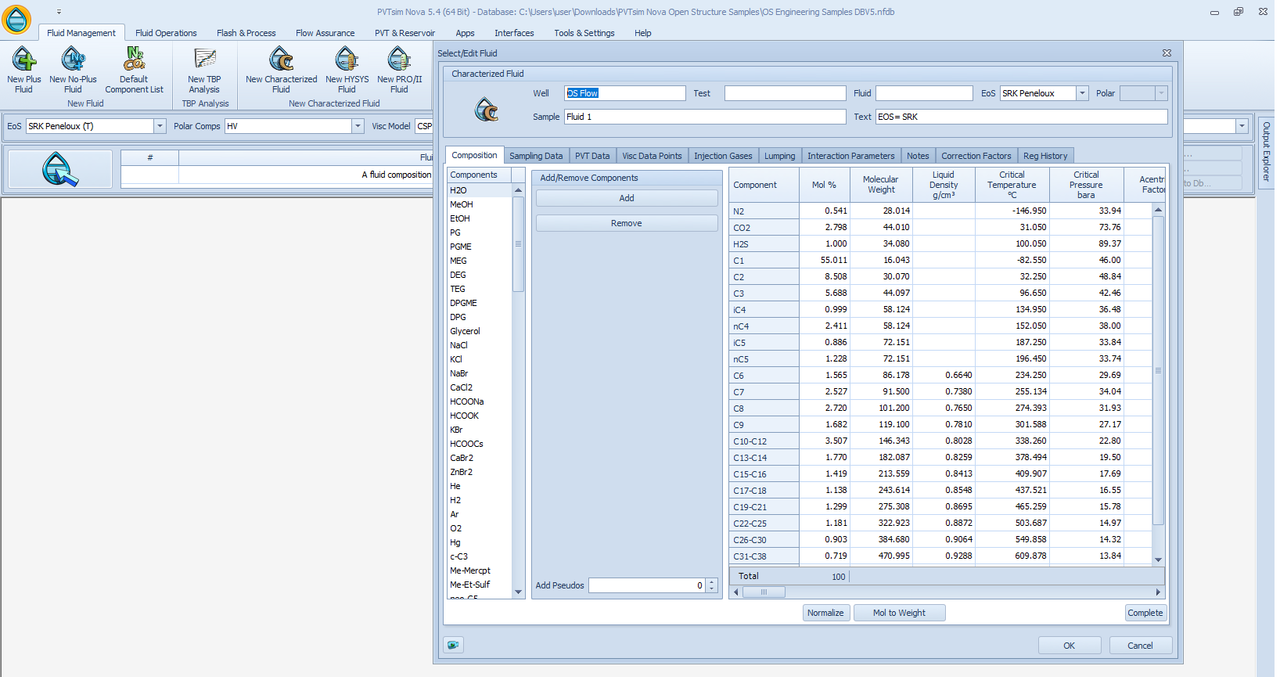This screenshot has width=1280, height=677.
Task: Open the Tools & Settings ribbon tab
Action: point(584,33)
